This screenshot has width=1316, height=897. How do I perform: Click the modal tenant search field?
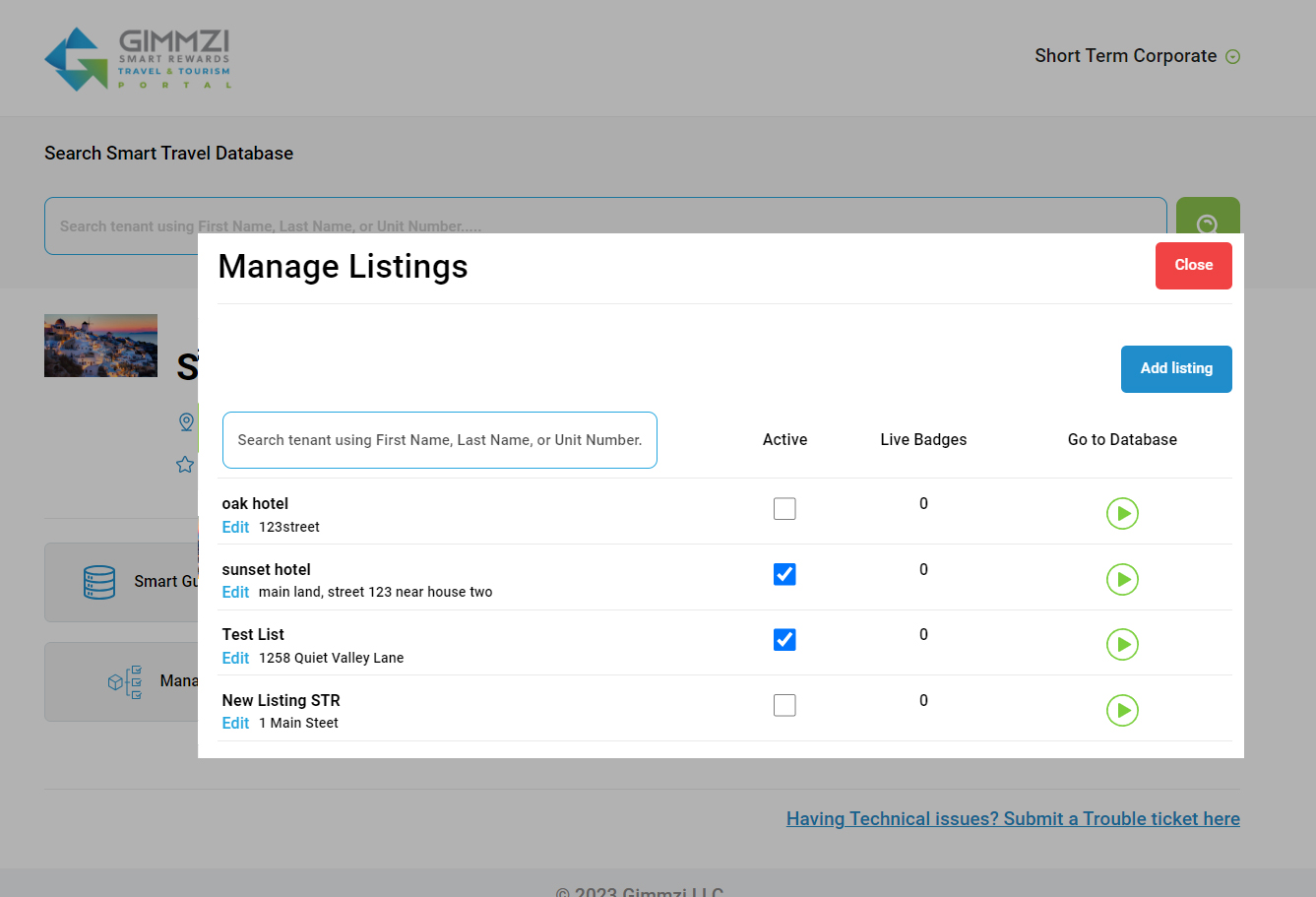click(439, 440)
